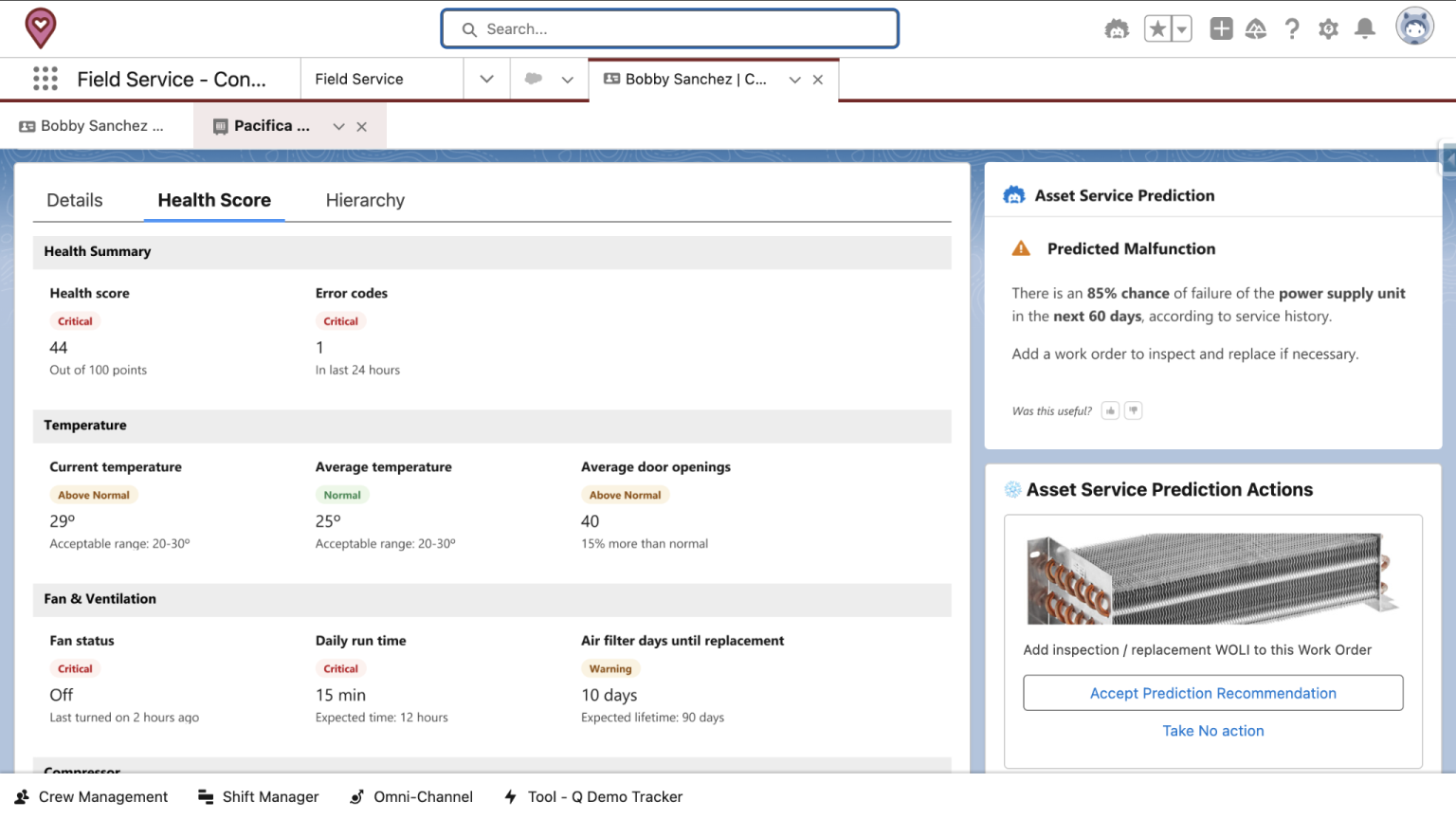Click Accept Prediction Recommendation
The height and width of the screenshot is (819, 1456).
pos(1213,692)
